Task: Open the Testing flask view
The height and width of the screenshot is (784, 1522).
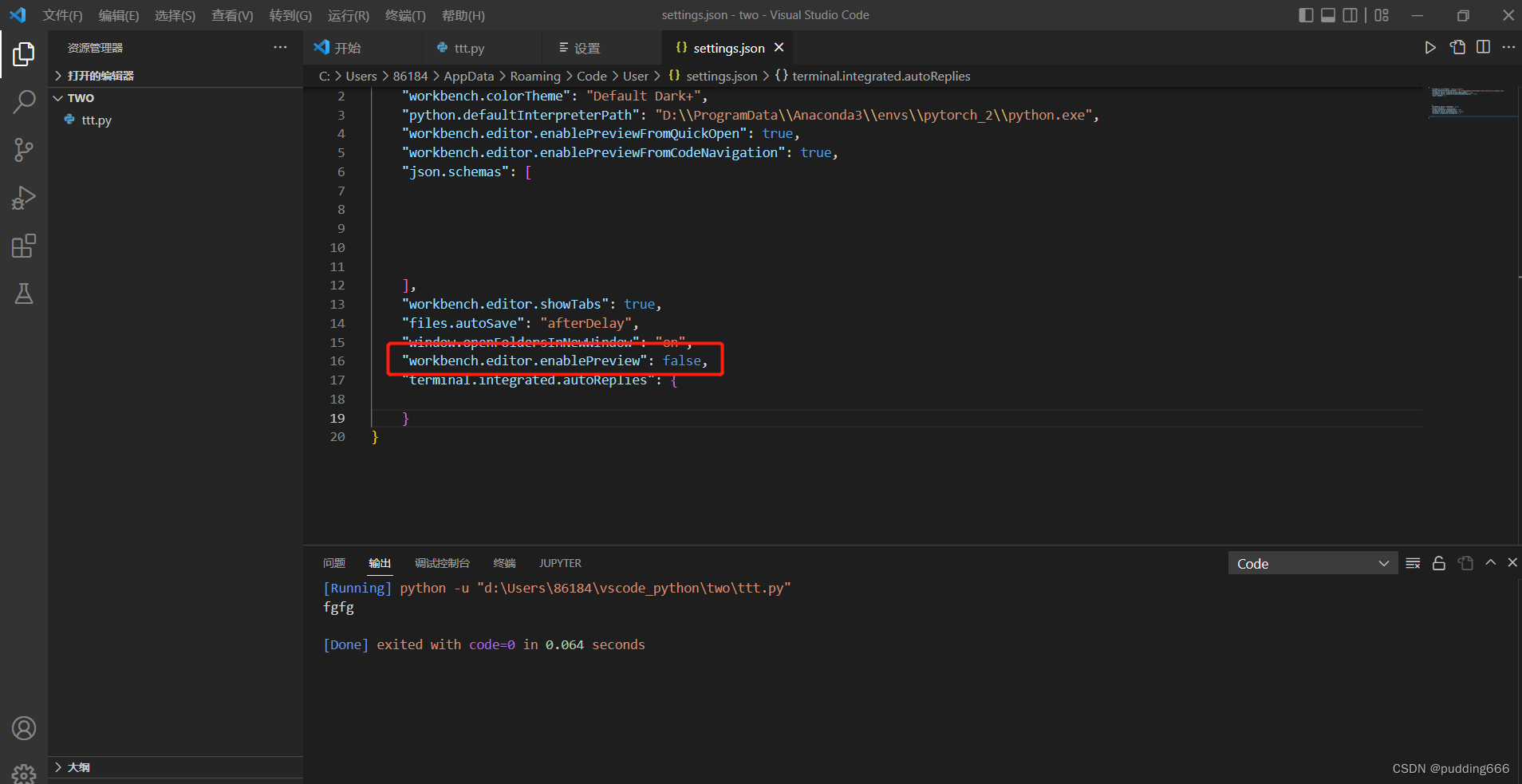Action: coord(24,294)
